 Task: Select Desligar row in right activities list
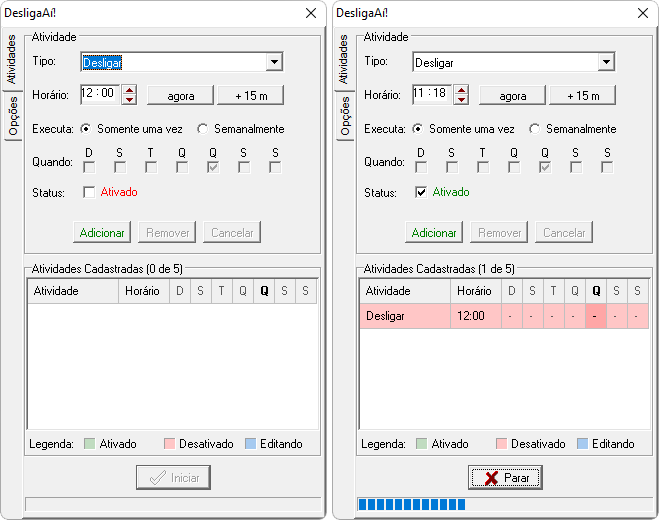[504, 316]
